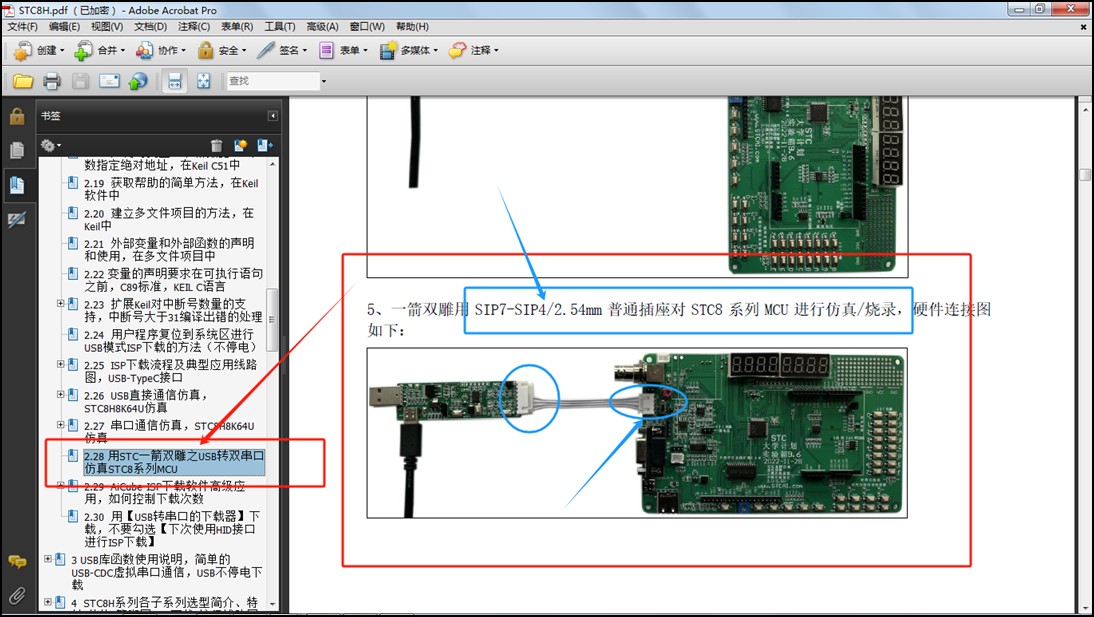Open the 创建 (Create) toolbar dropdown
The height and width of the screenshot is (617, 1094).
[x=39, y=50]
